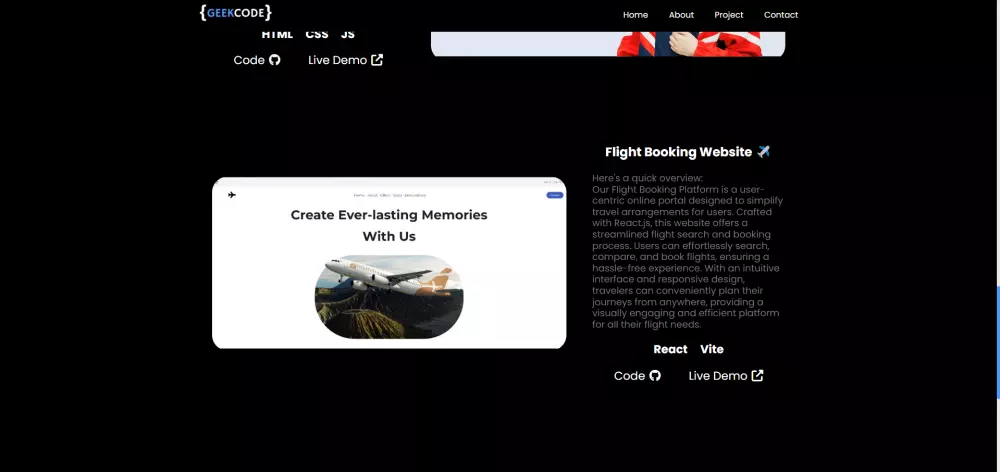
Task: Click the page vertical scrollbar thumb
Action: [997, 343]
